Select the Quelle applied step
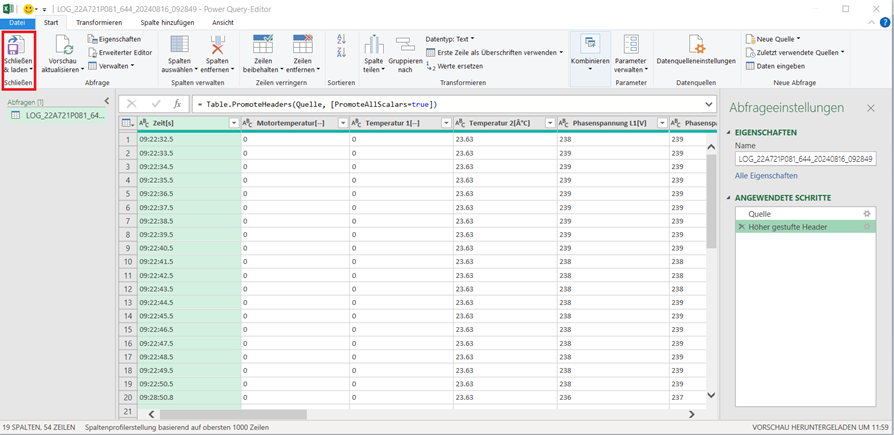 (760, 213)
